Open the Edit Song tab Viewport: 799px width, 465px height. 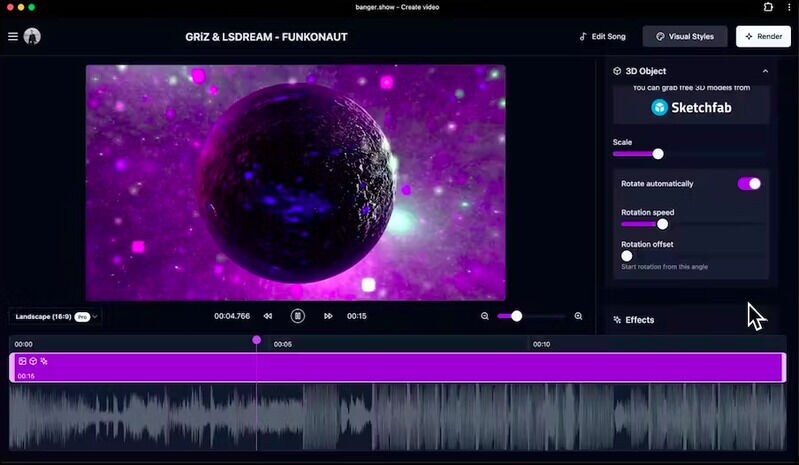point(603,37)
